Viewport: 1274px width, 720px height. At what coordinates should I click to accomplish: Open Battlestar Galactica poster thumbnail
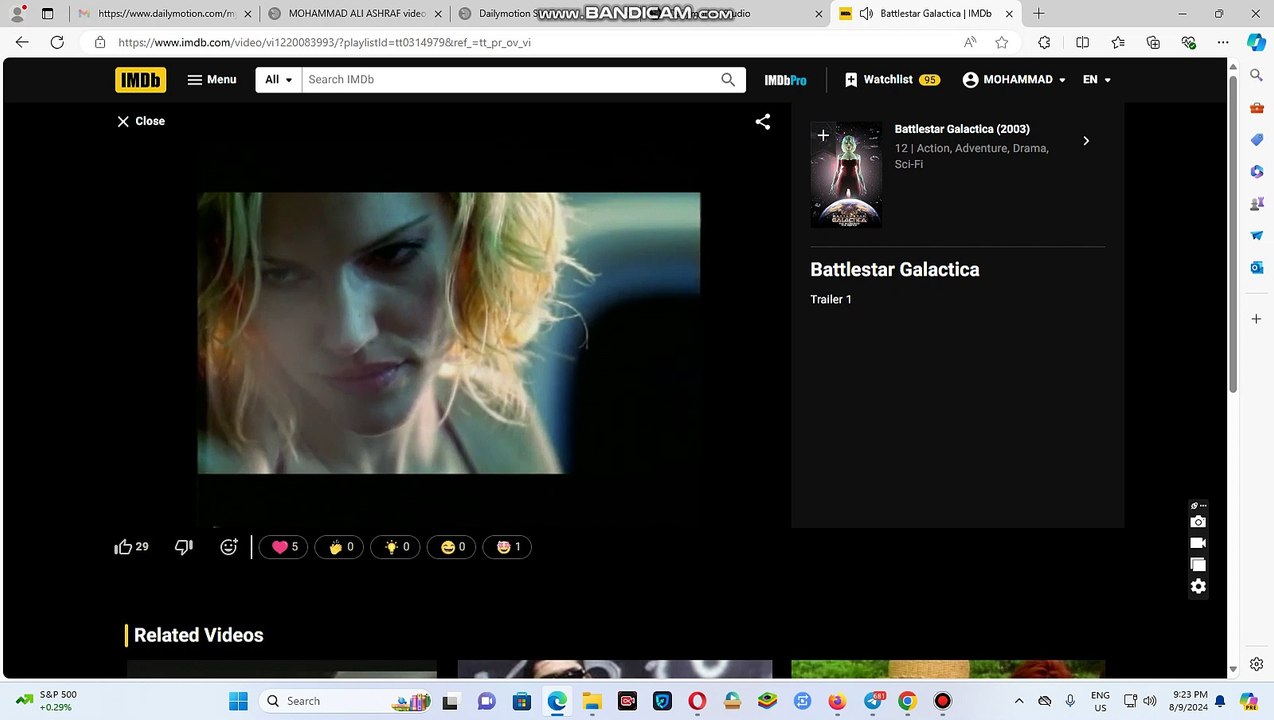coord(846,175)
